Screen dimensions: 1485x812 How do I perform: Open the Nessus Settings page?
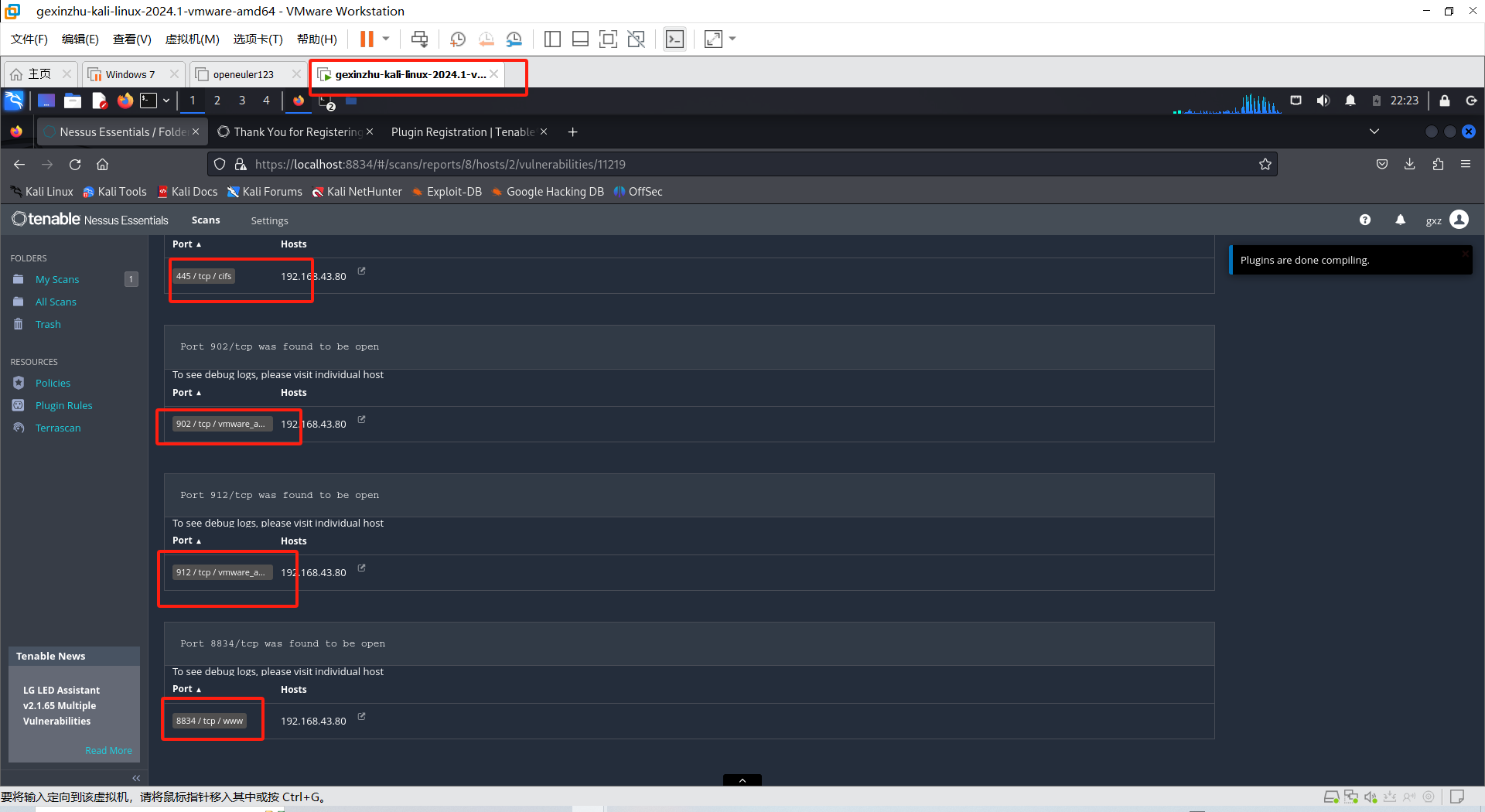coord(269,220)
